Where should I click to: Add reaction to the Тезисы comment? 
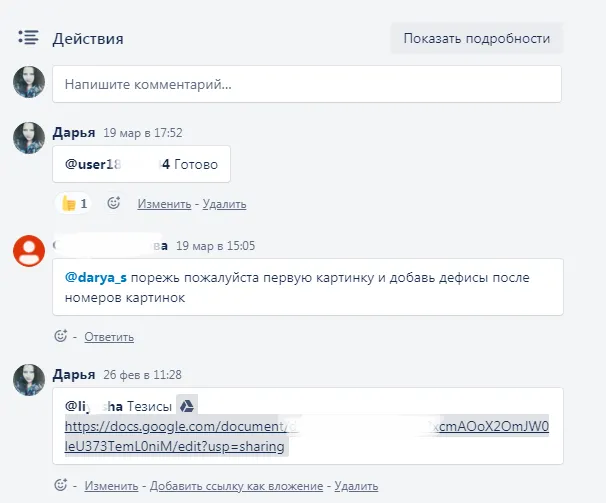[x=61, y=486]
